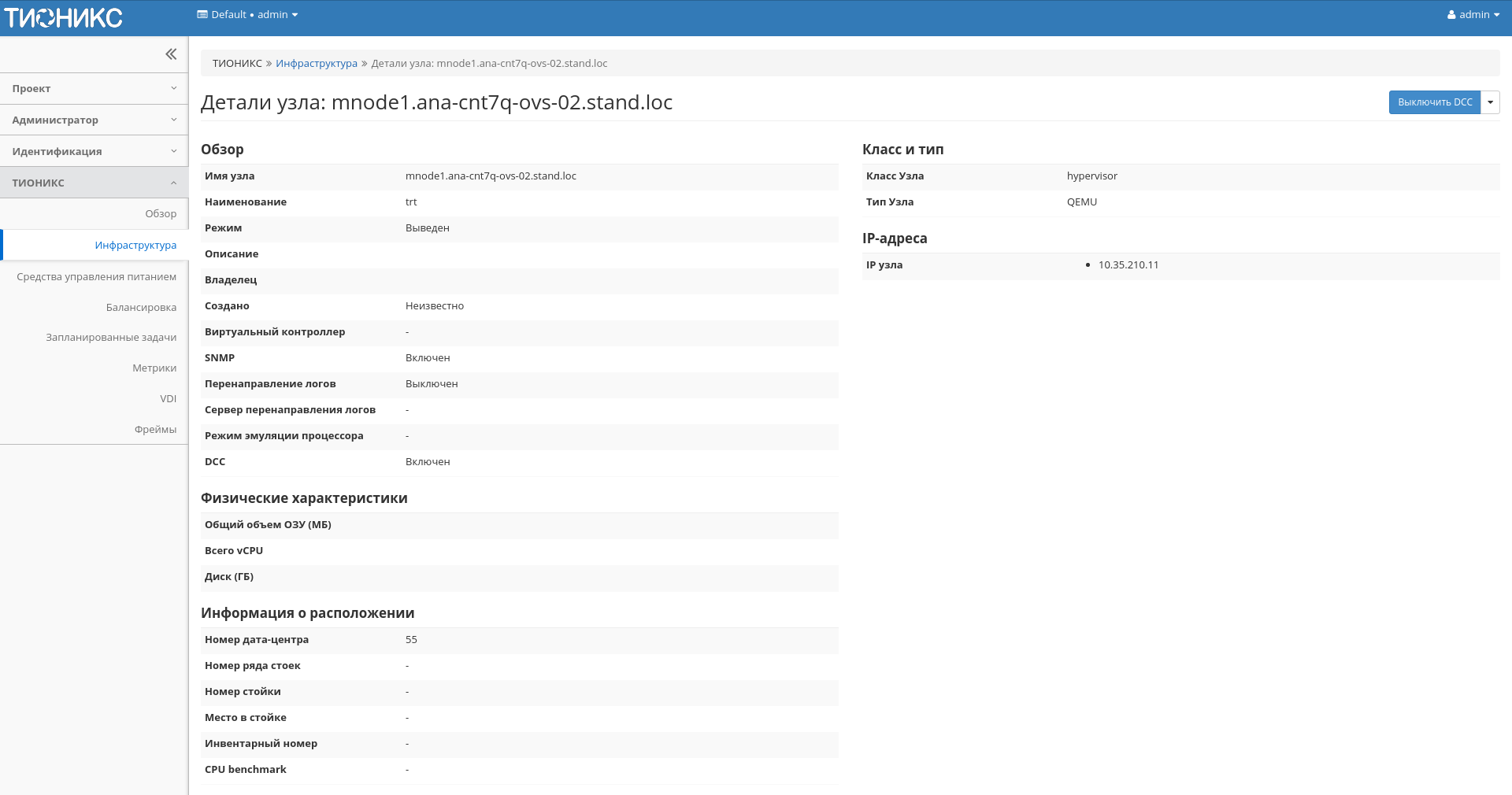Expand the Администратор sidebar section
Viewport: 1512px width, 795px height.
point(94,120)
